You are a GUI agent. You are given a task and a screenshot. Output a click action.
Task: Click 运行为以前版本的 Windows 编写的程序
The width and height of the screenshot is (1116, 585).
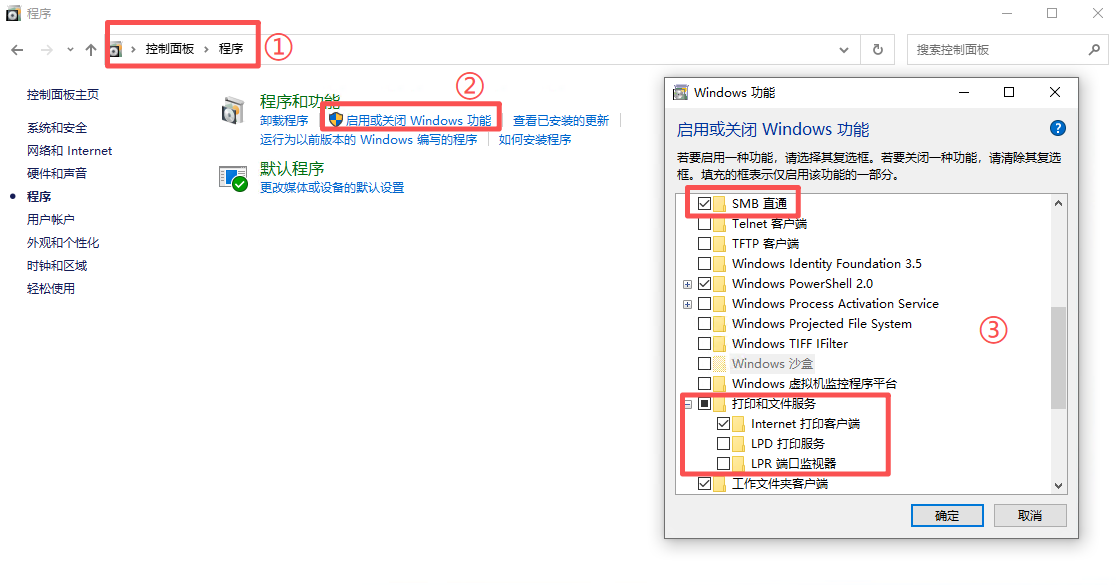tap(369, 140)
